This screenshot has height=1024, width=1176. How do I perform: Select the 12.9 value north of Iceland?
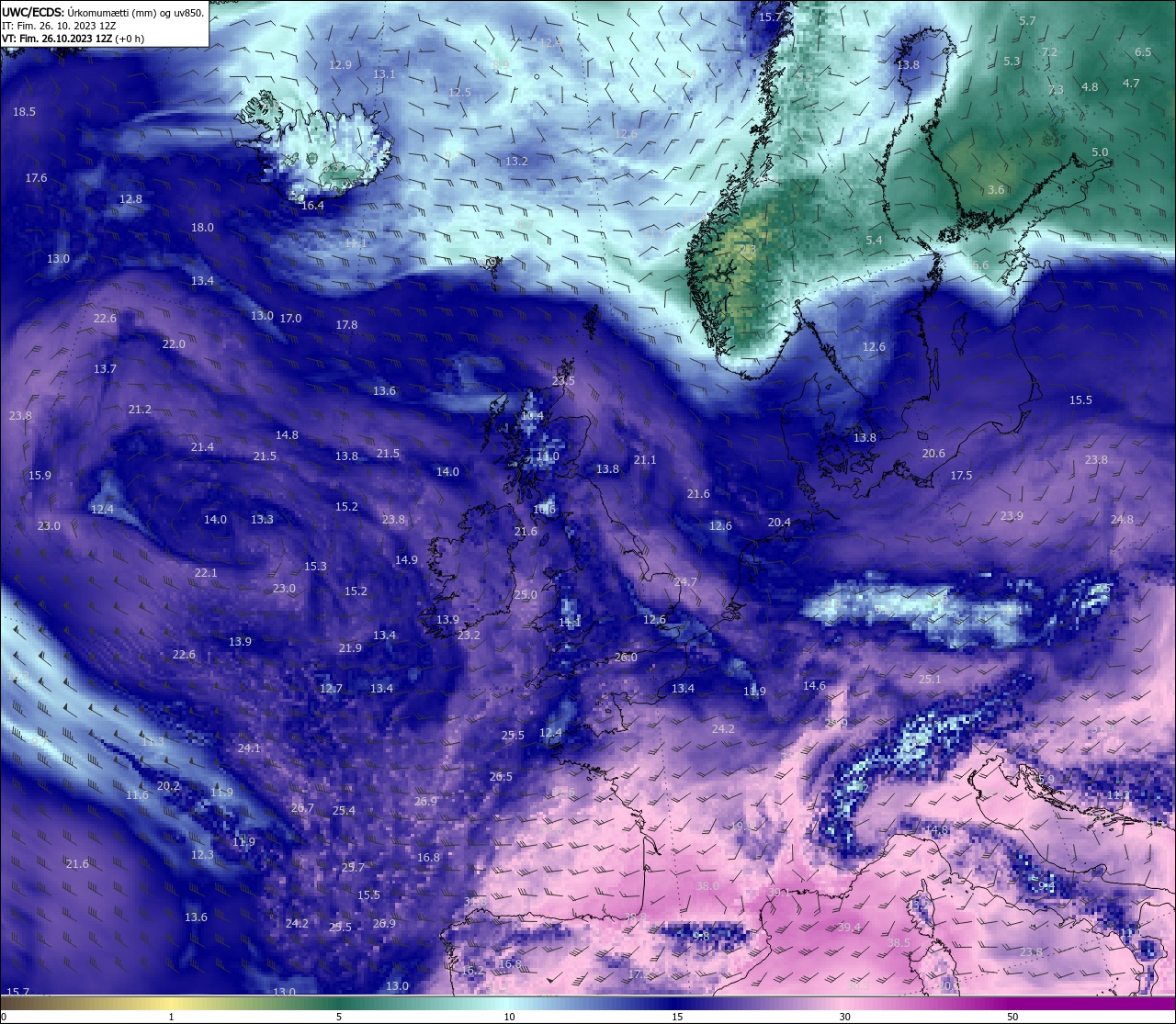coord(340,65)
